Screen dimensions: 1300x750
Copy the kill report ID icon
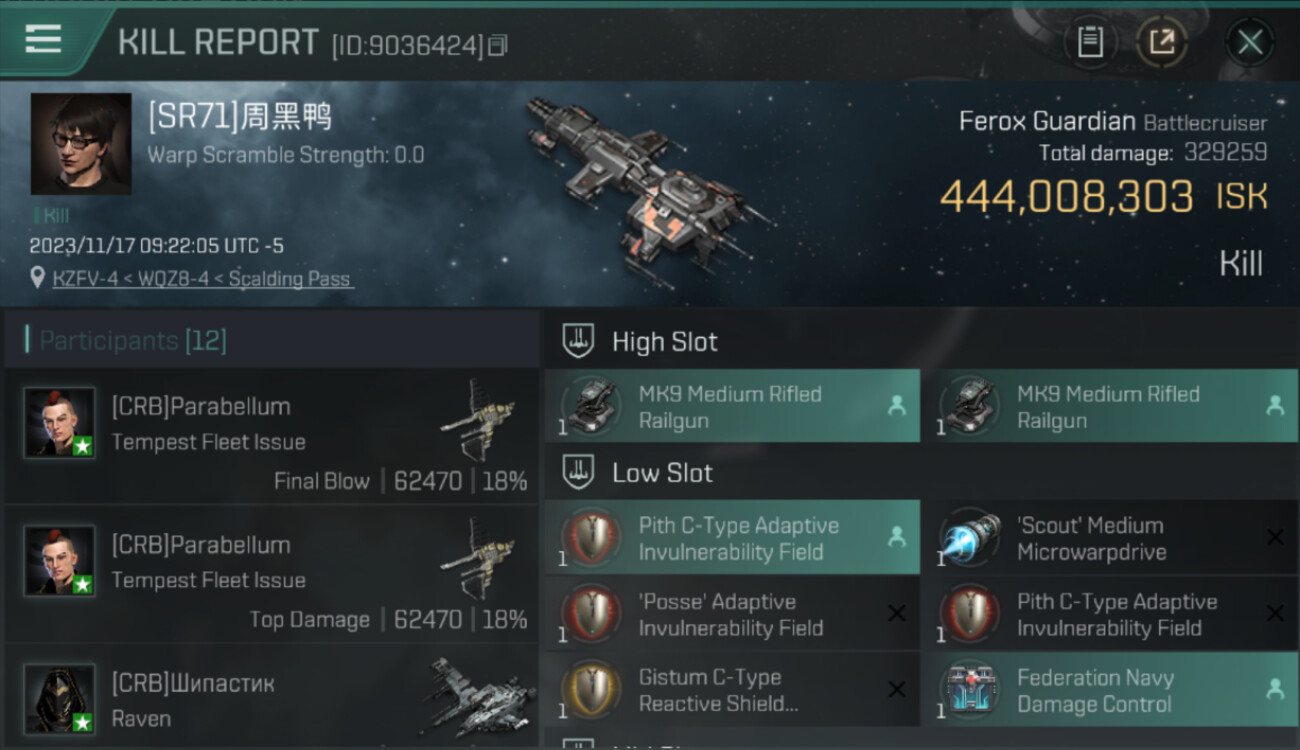click(x=498, y=46)
